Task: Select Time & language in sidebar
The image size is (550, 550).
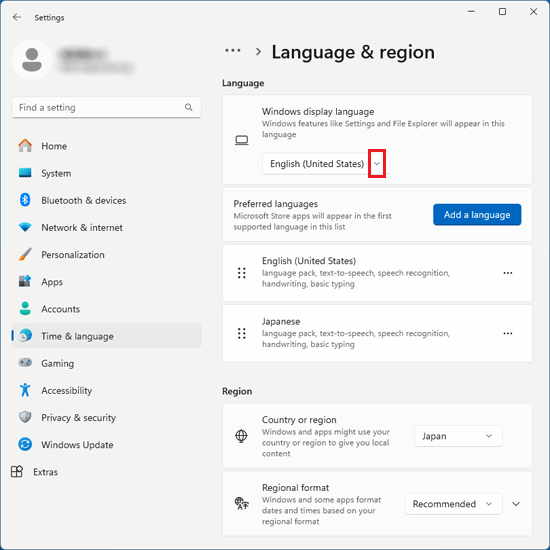Action: click(x=106, y=336)
